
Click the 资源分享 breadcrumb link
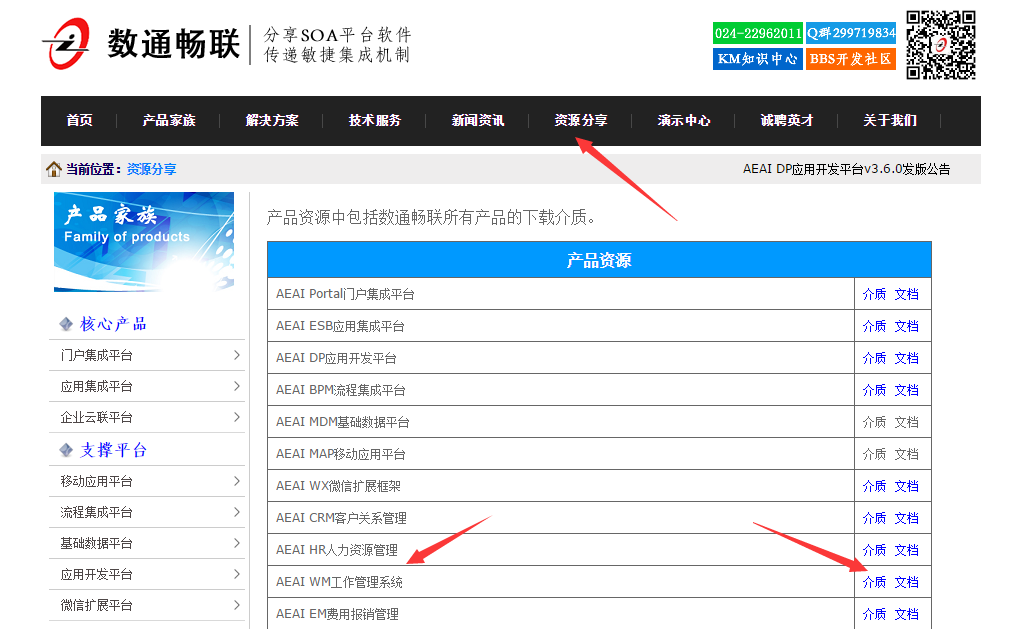[x=151, y=170]
